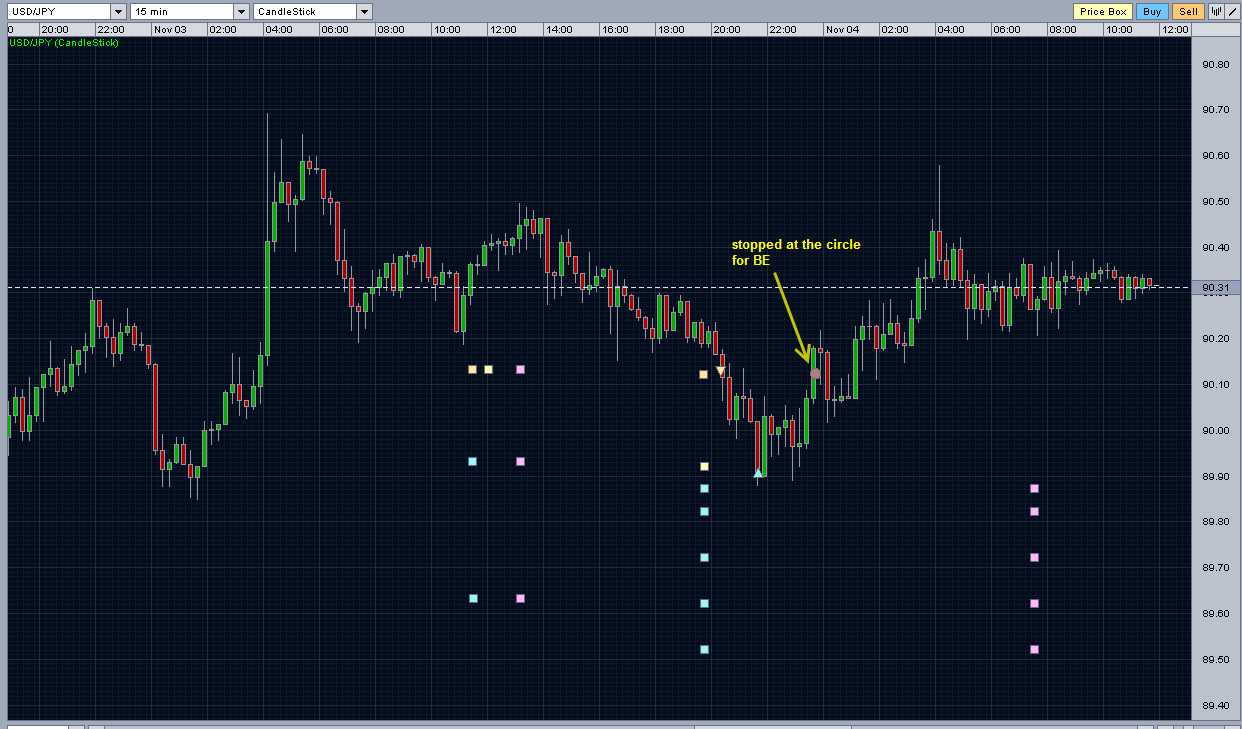Click the lowest pink square near 89.52
This screenshot has width=1242, height=729.
click(x=1034, y=650)
